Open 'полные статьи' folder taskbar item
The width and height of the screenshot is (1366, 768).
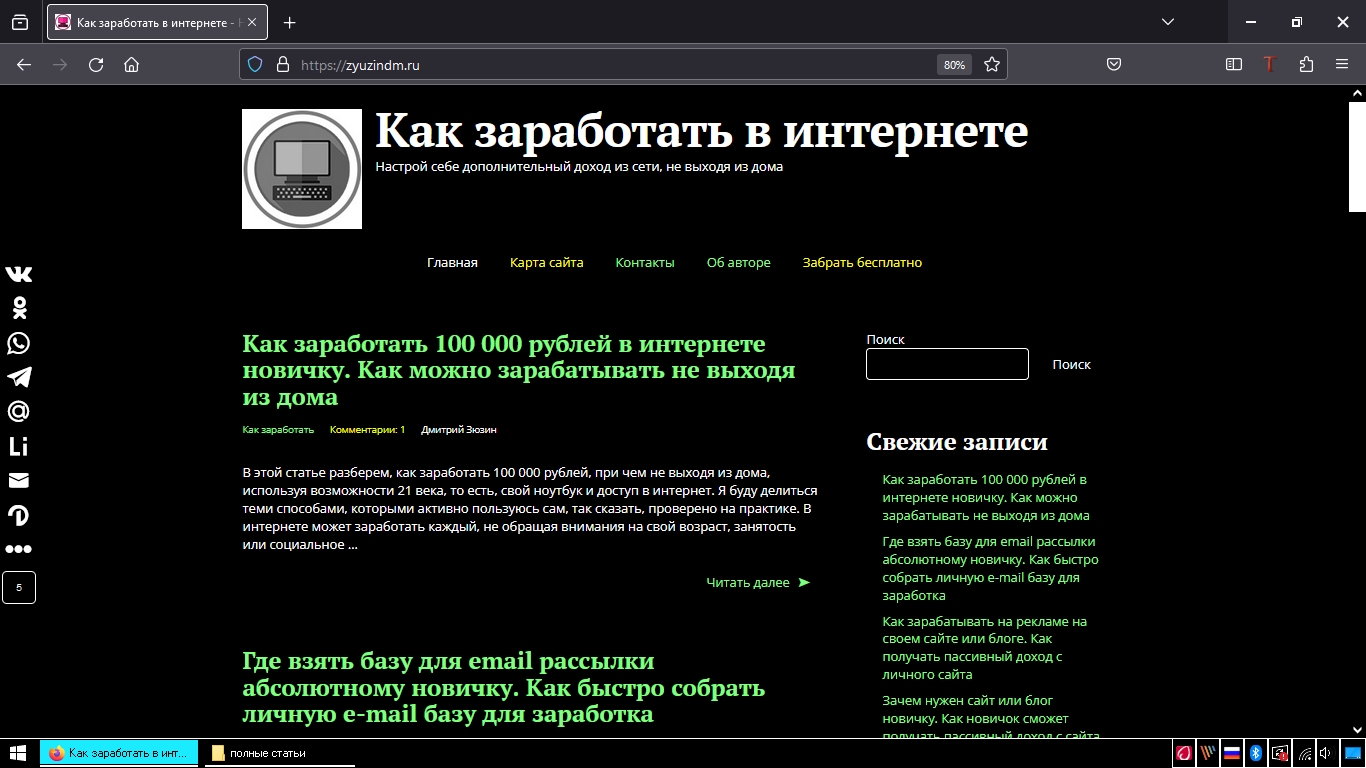280,753
